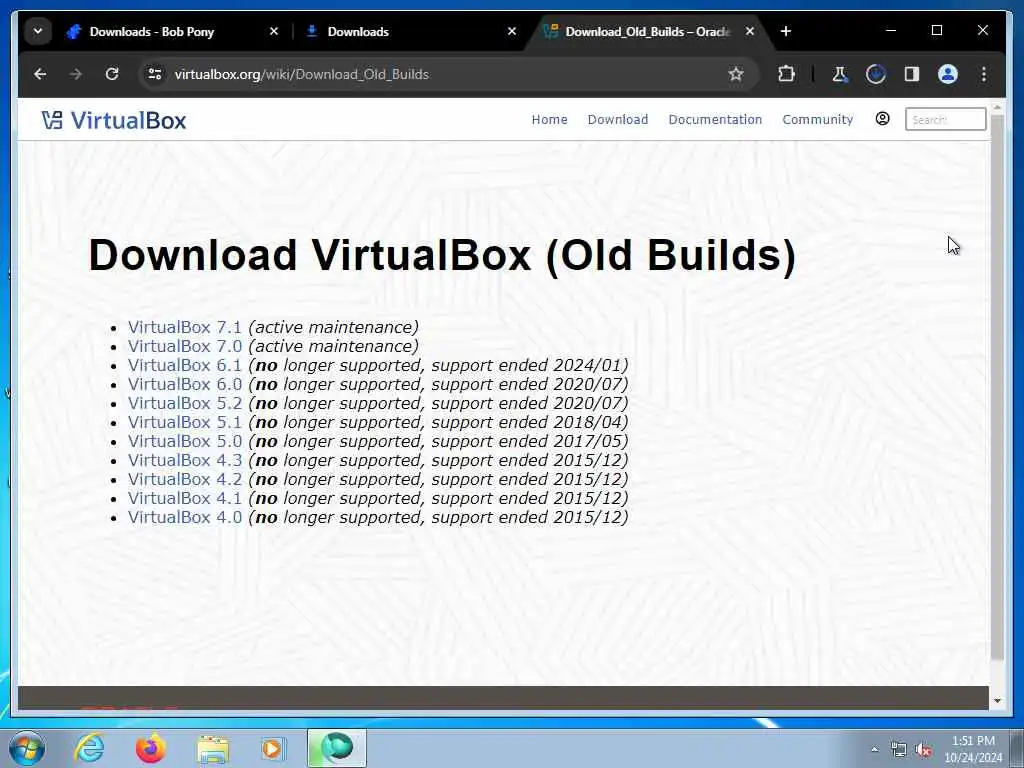Open the VirtualBox 4.1 link

pos(185,498)
